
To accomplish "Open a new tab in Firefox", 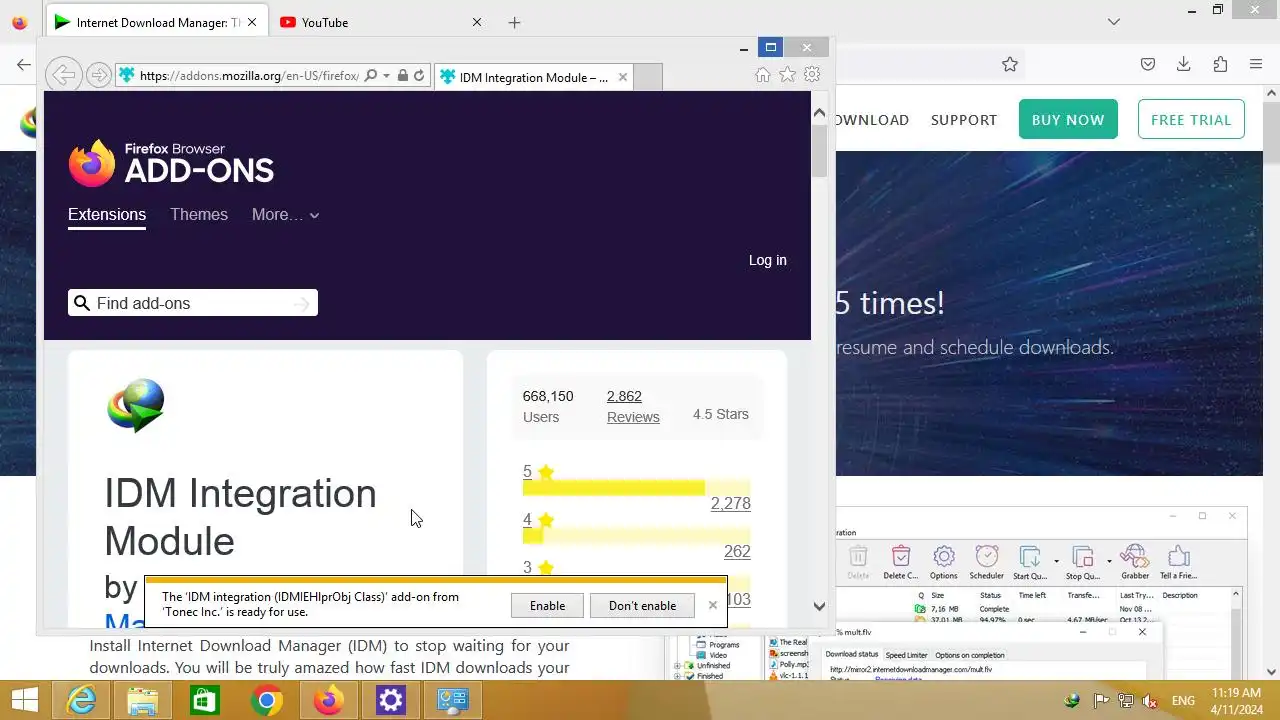I will pos(514,22).
